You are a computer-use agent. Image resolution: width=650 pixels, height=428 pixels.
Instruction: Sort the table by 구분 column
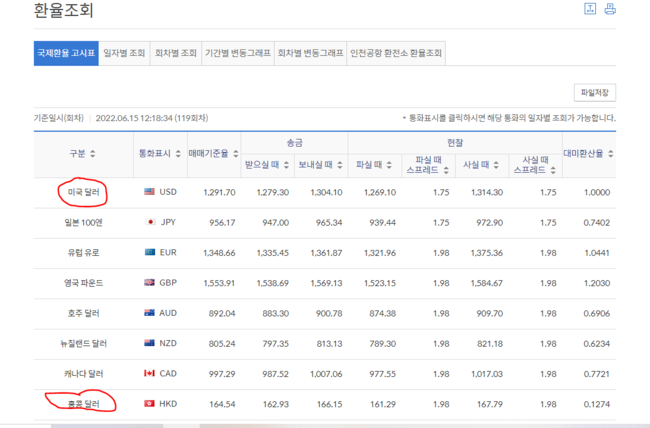click(93, 154)
